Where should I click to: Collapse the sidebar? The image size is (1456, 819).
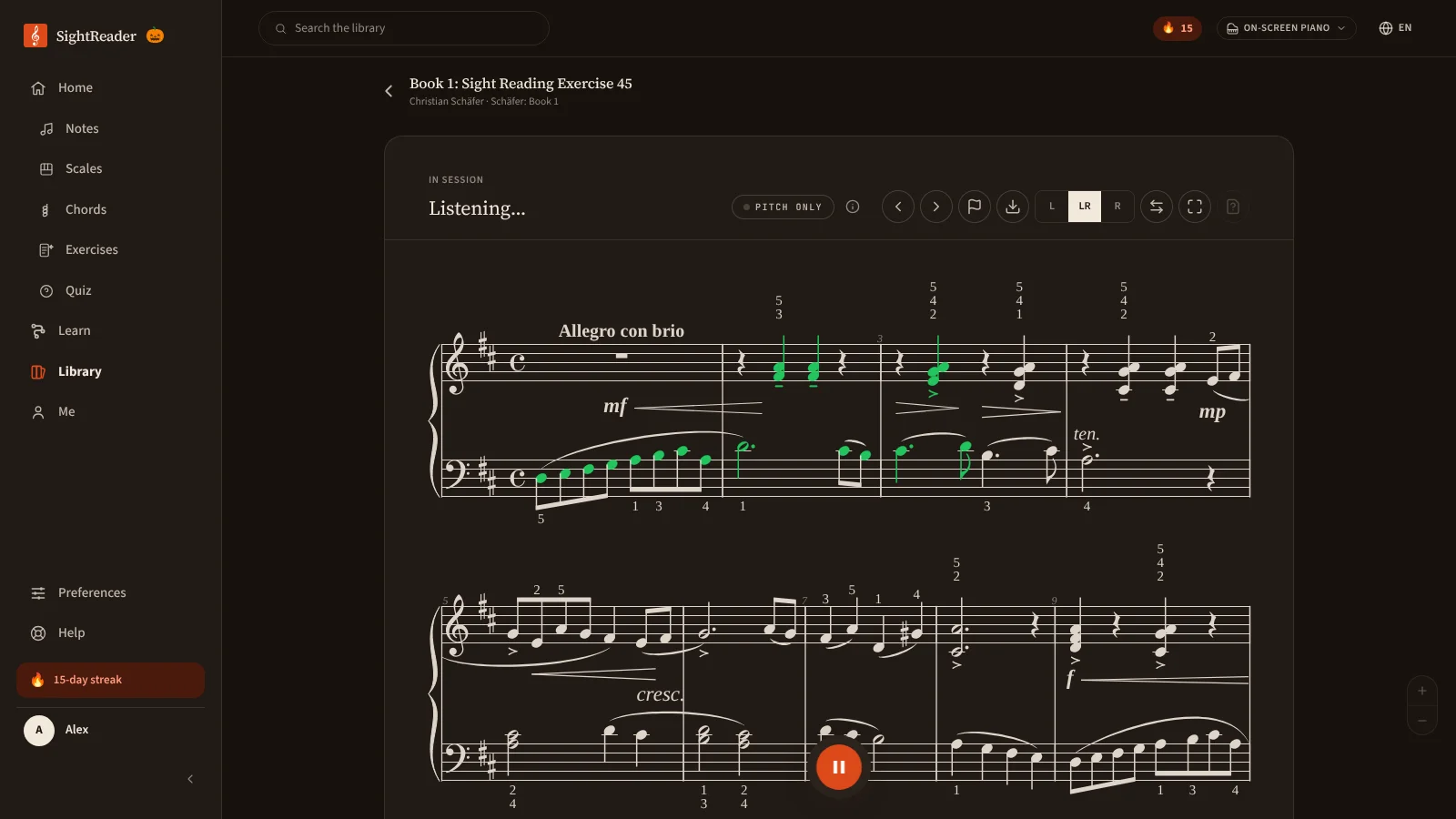coord(190,779)
